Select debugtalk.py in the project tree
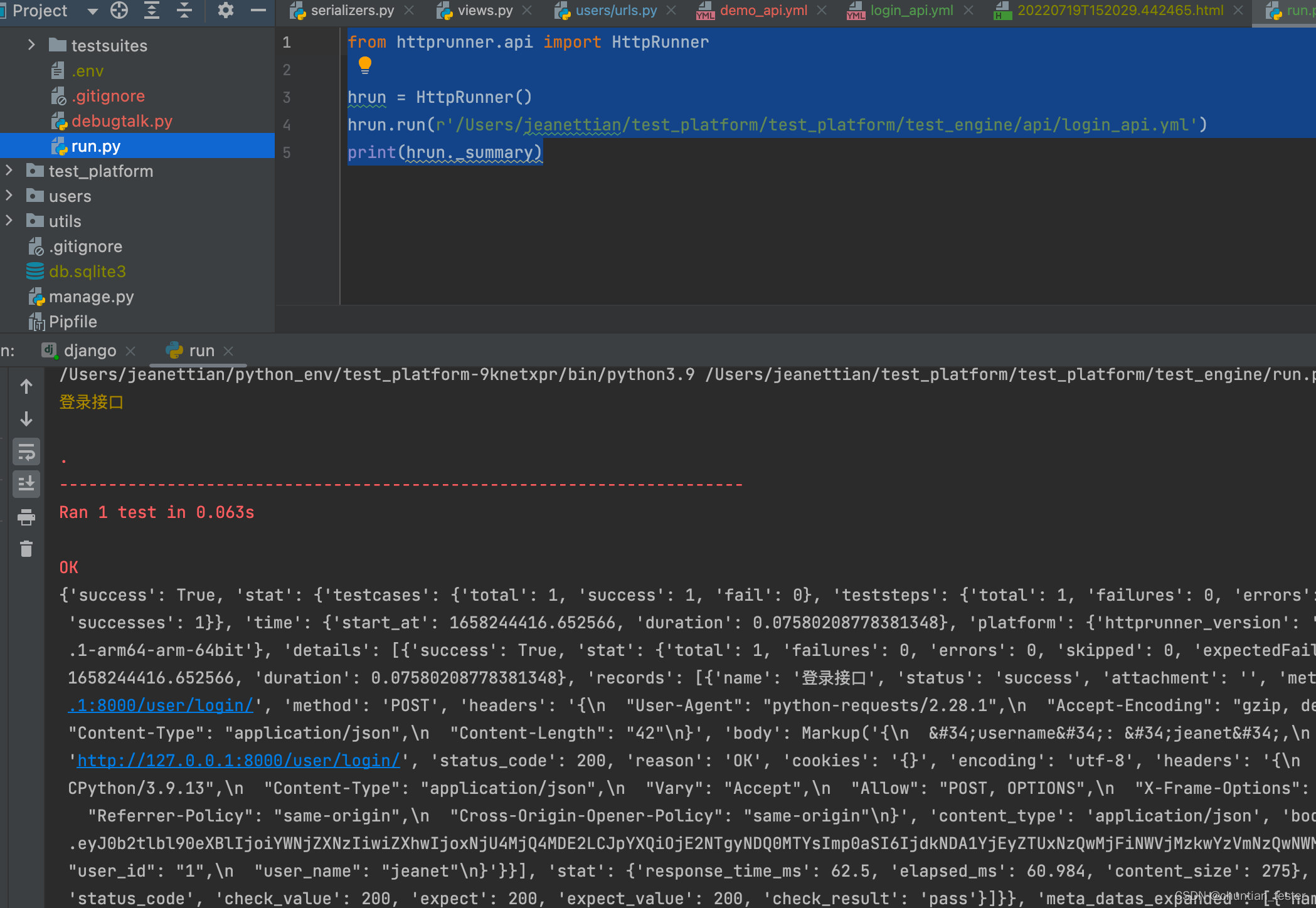This screenshot has height=908, width=1316. coord(122,121)
